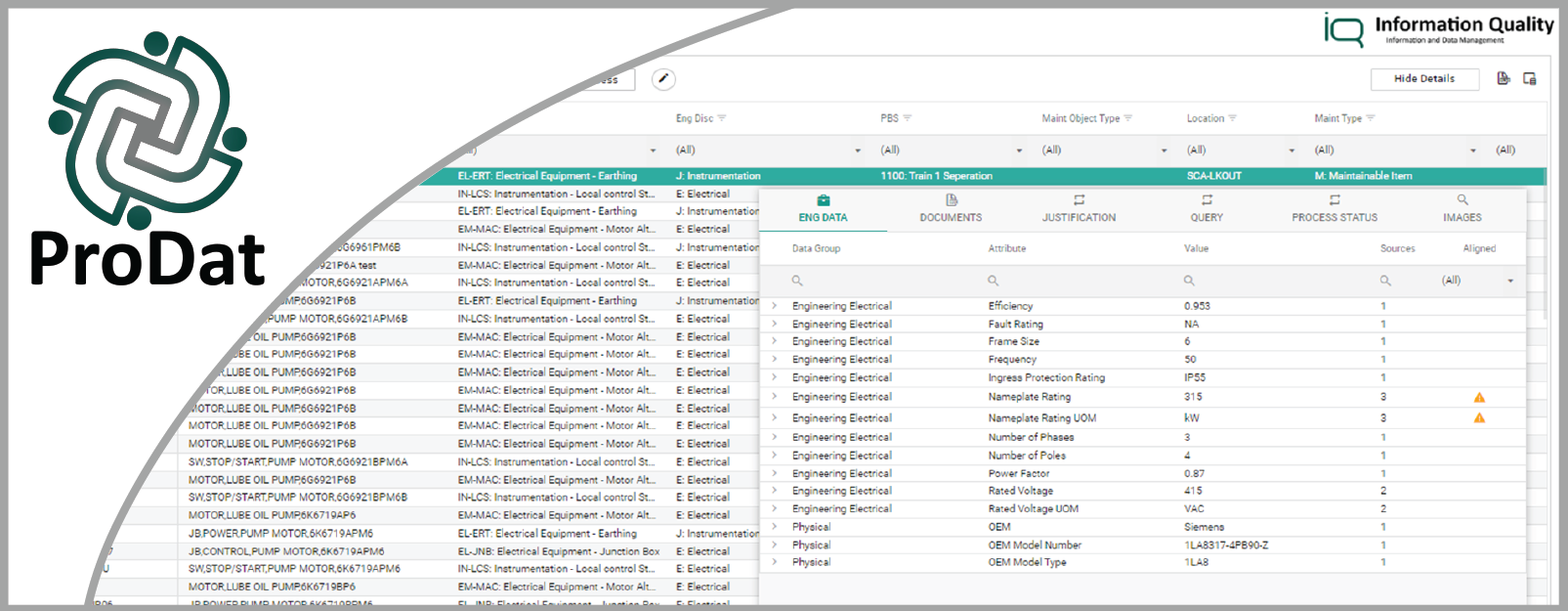Sort by the Sources column header

(1397, 248)
